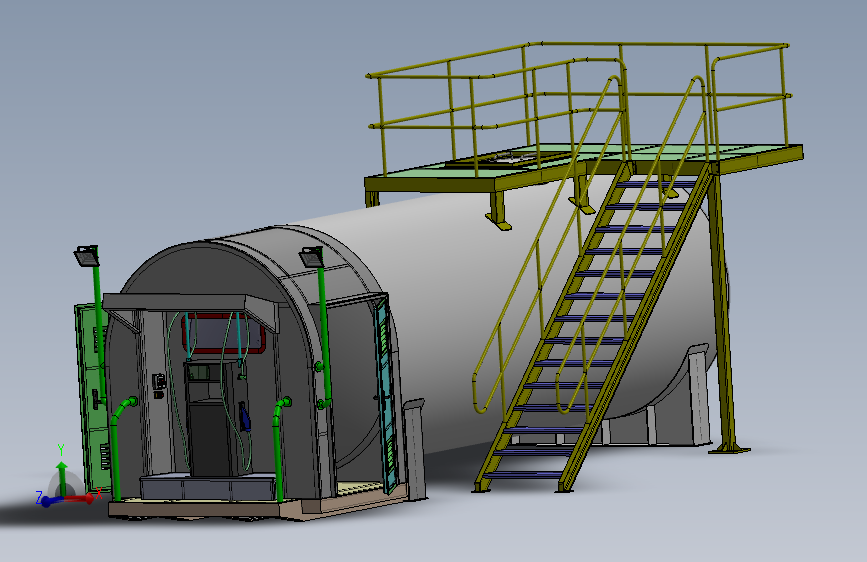Select the floodlight on the left green pole

[87, 256]
